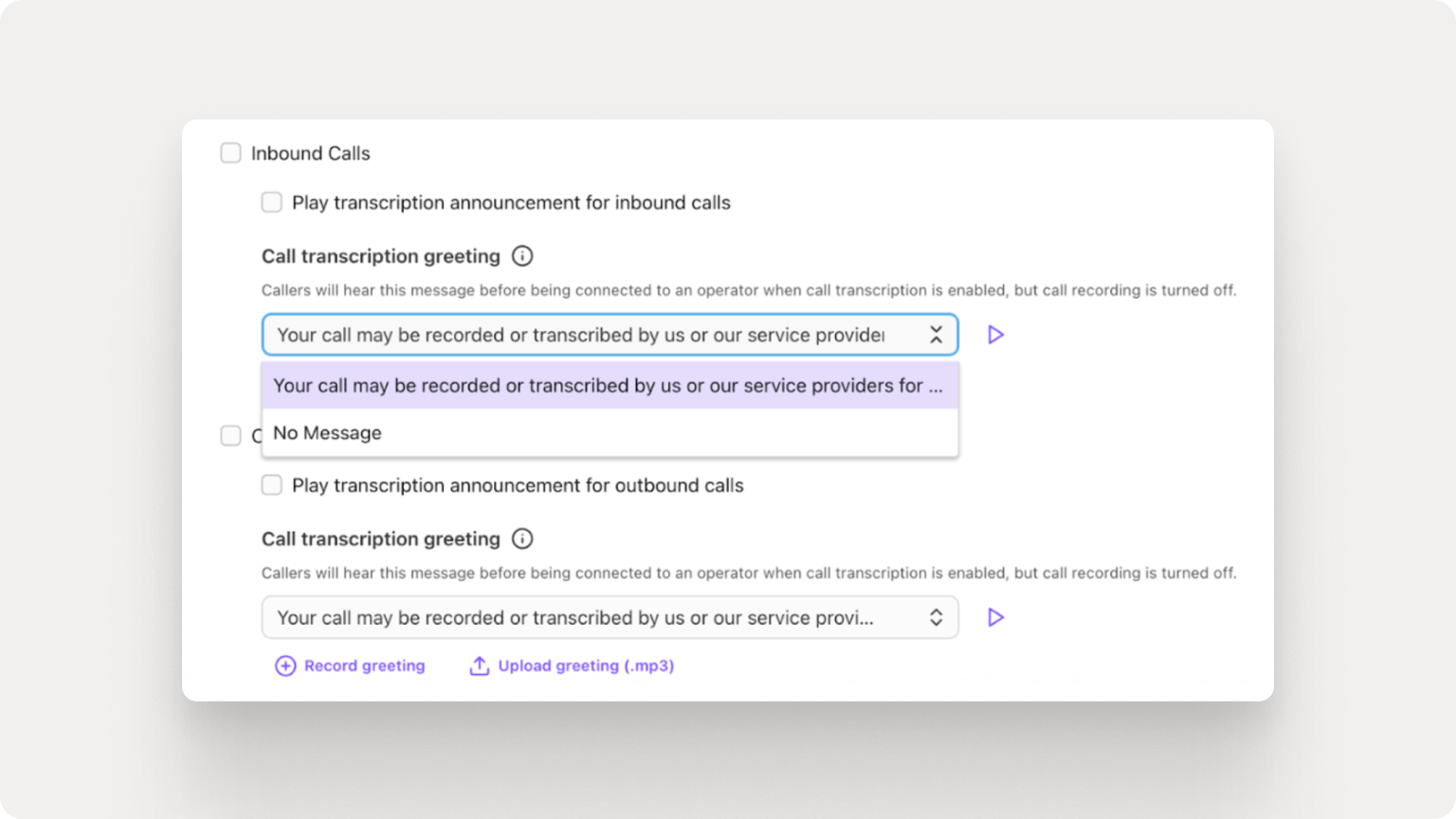Play the outbound call transcription greeting

[x=995, y=617]
